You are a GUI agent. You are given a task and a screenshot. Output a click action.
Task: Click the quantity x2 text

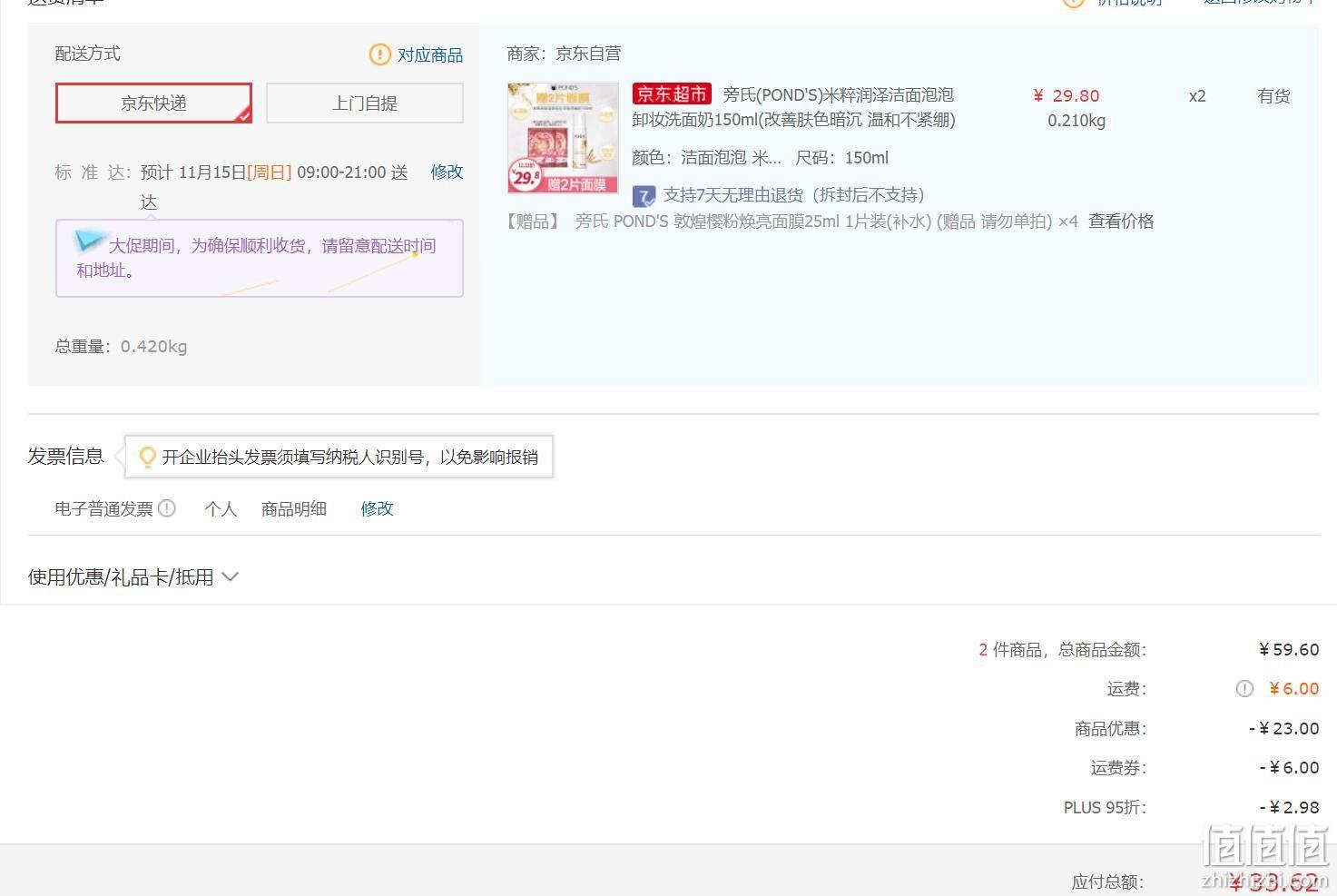(x=1197, y=95)
